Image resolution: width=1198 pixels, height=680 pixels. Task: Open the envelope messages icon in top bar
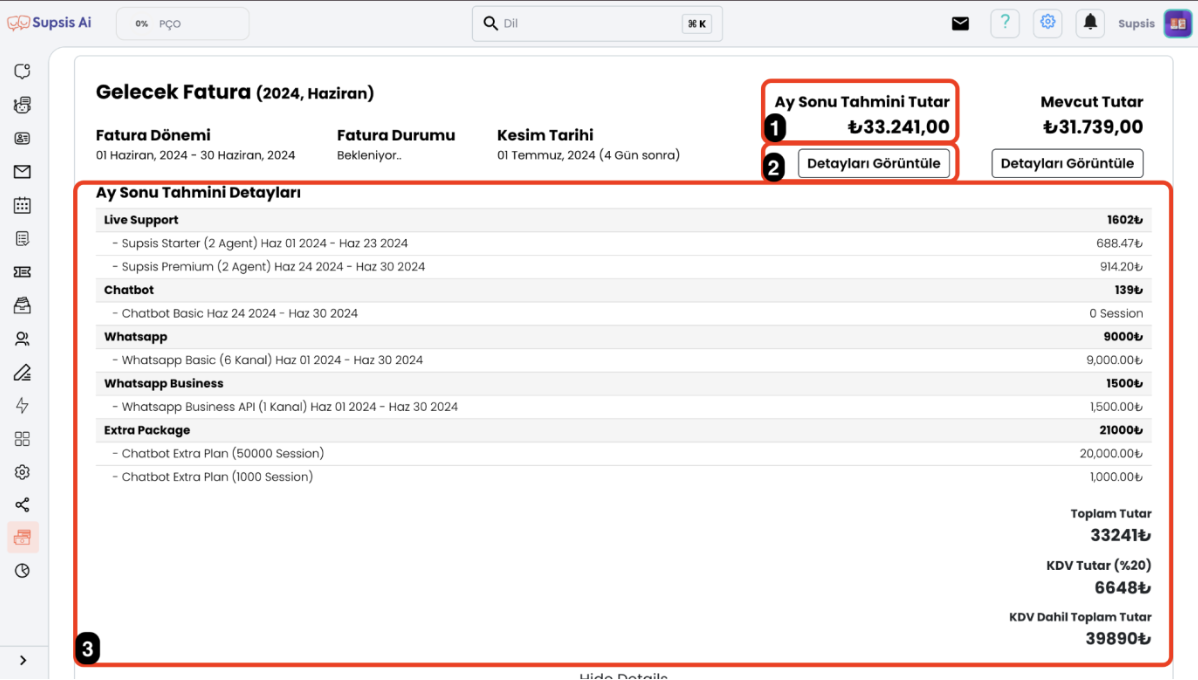tap(960, 24)
